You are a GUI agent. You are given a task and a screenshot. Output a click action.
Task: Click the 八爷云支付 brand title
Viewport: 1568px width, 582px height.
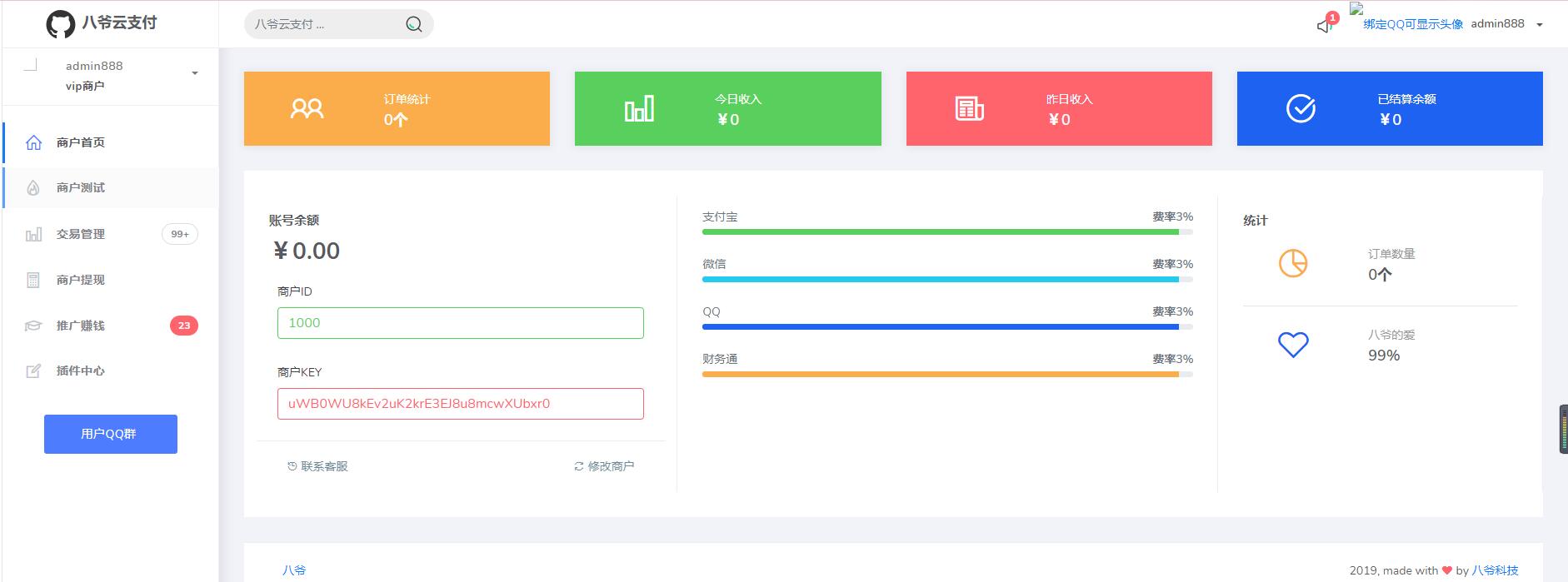pyautogui.click(x=119, y=22)
